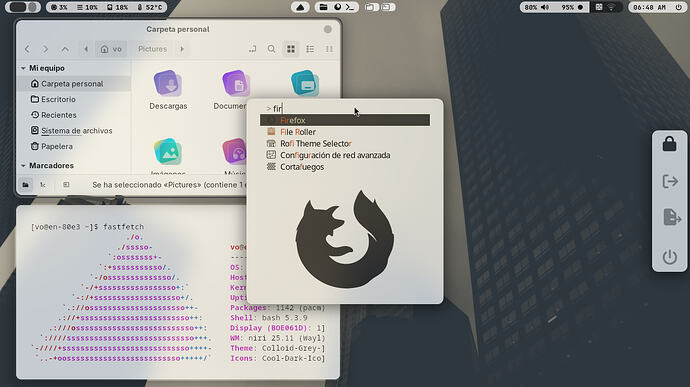
Task: Open the Cortafuegos entry
Action: point(345,167)
